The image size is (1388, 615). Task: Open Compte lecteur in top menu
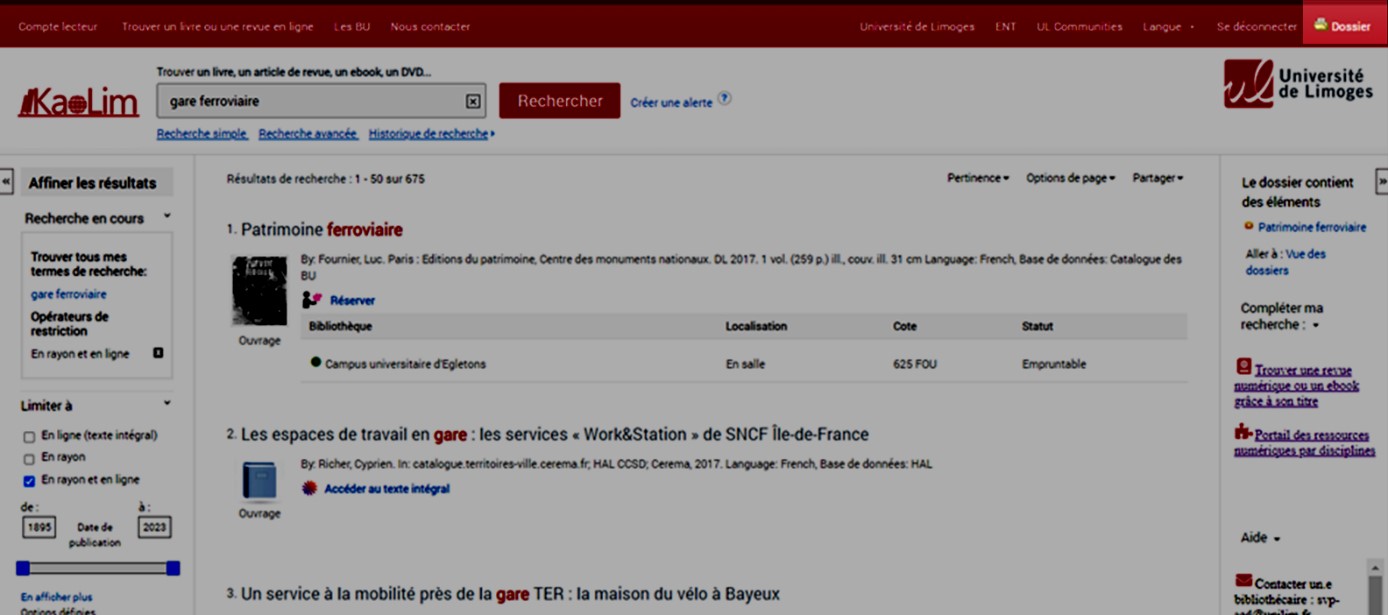(58, 27)
